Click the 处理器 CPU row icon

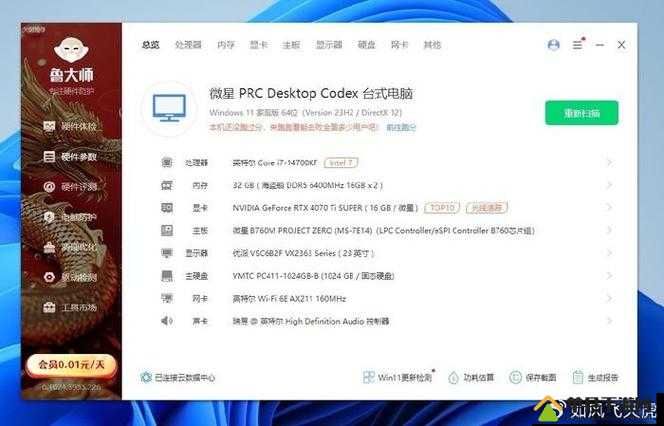click(x=166, y=162)
